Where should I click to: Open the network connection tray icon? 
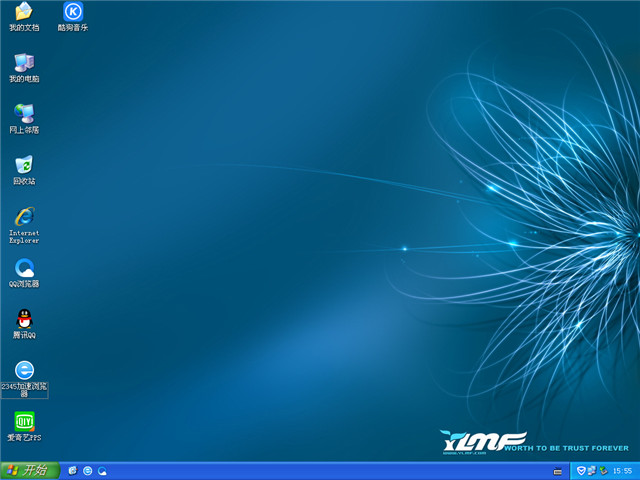click(x=592, y=471)
